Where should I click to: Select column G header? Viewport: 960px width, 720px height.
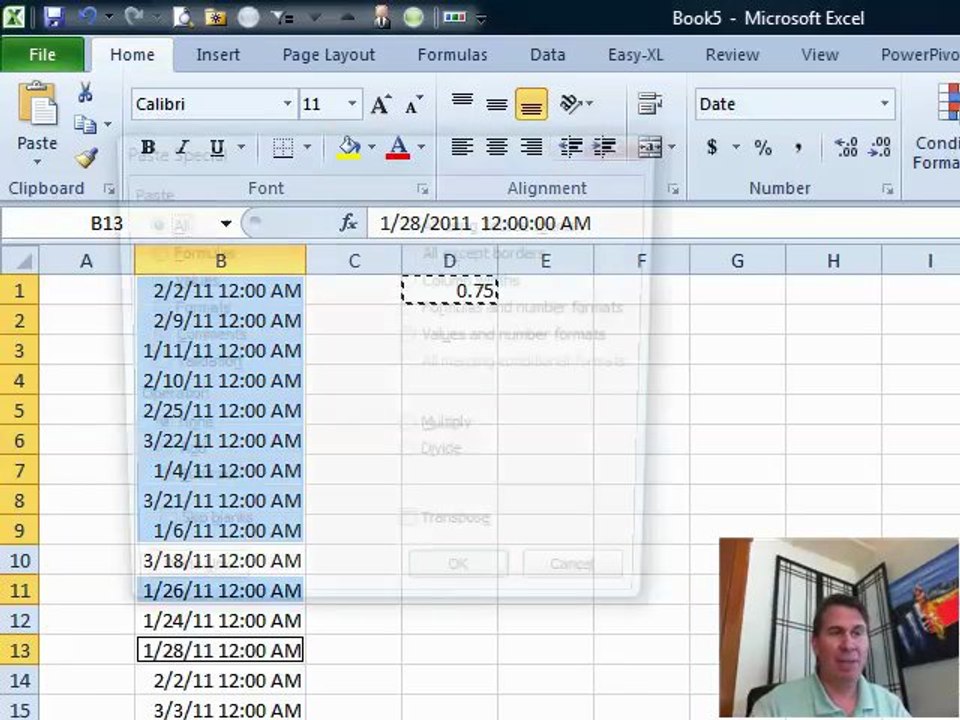(x=737, y=261)
